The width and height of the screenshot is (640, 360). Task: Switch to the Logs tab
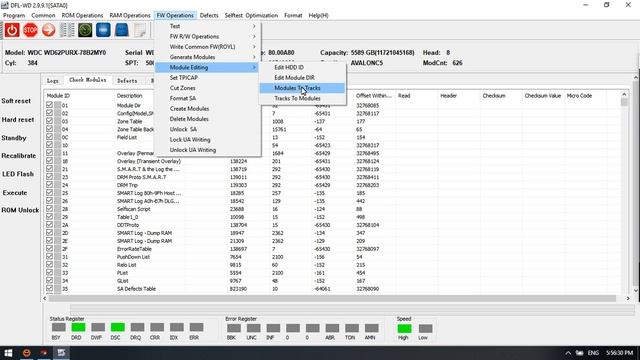53,81
